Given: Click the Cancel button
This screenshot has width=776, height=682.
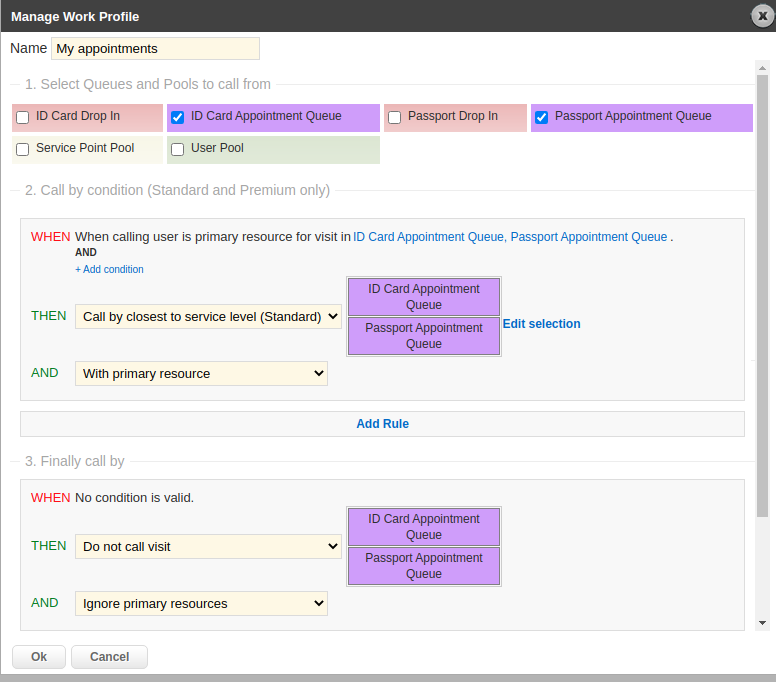Looking at the screenshot, I should point(109,657).
